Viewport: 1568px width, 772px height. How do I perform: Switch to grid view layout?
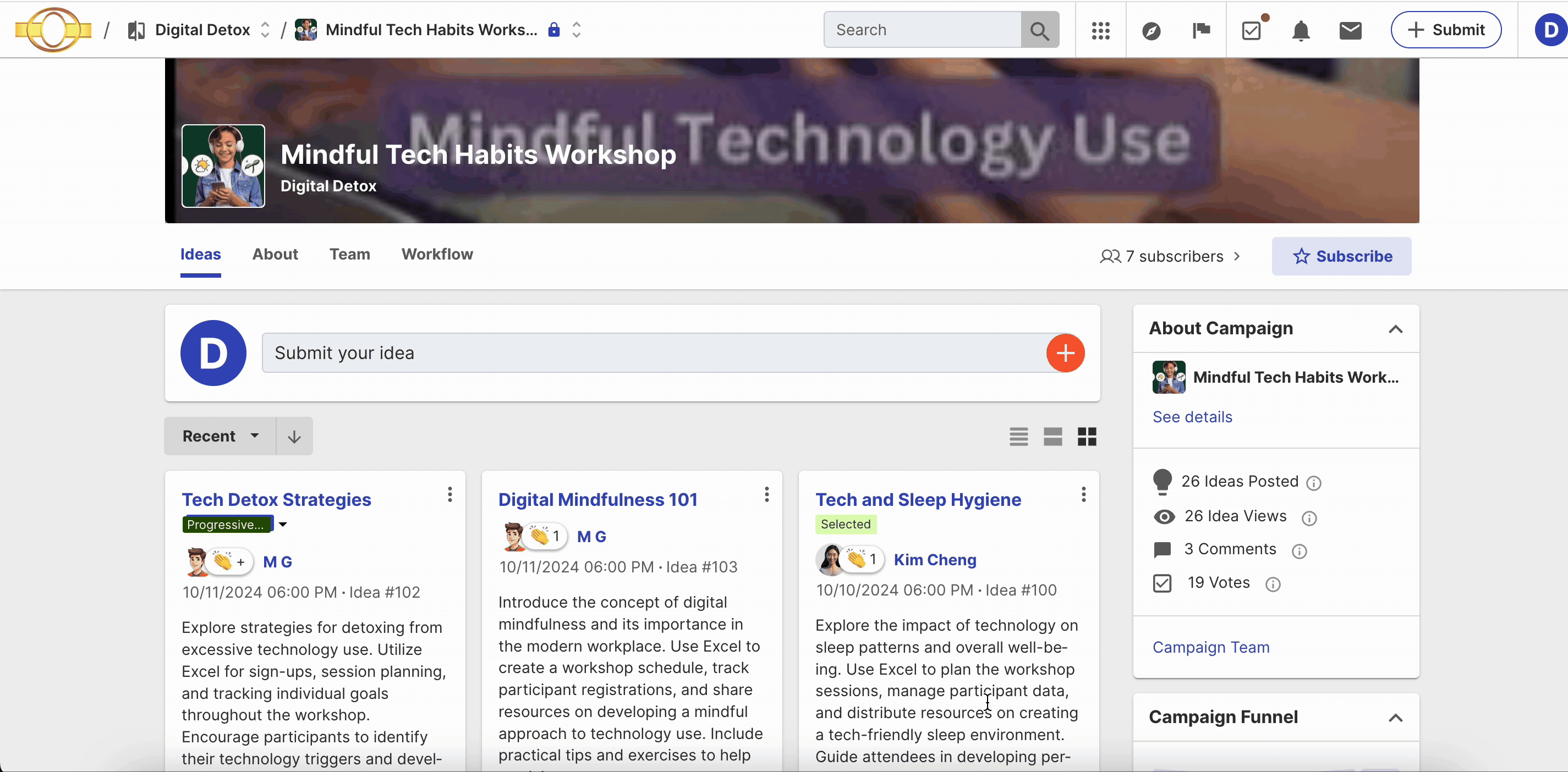(1087, 436)
